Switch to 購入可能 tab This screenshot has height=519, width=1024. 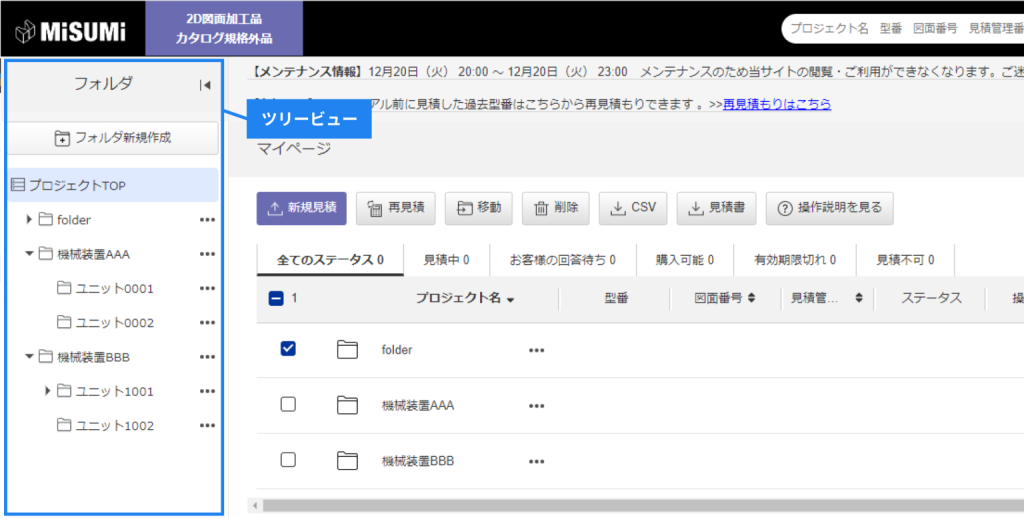(685, 260)
